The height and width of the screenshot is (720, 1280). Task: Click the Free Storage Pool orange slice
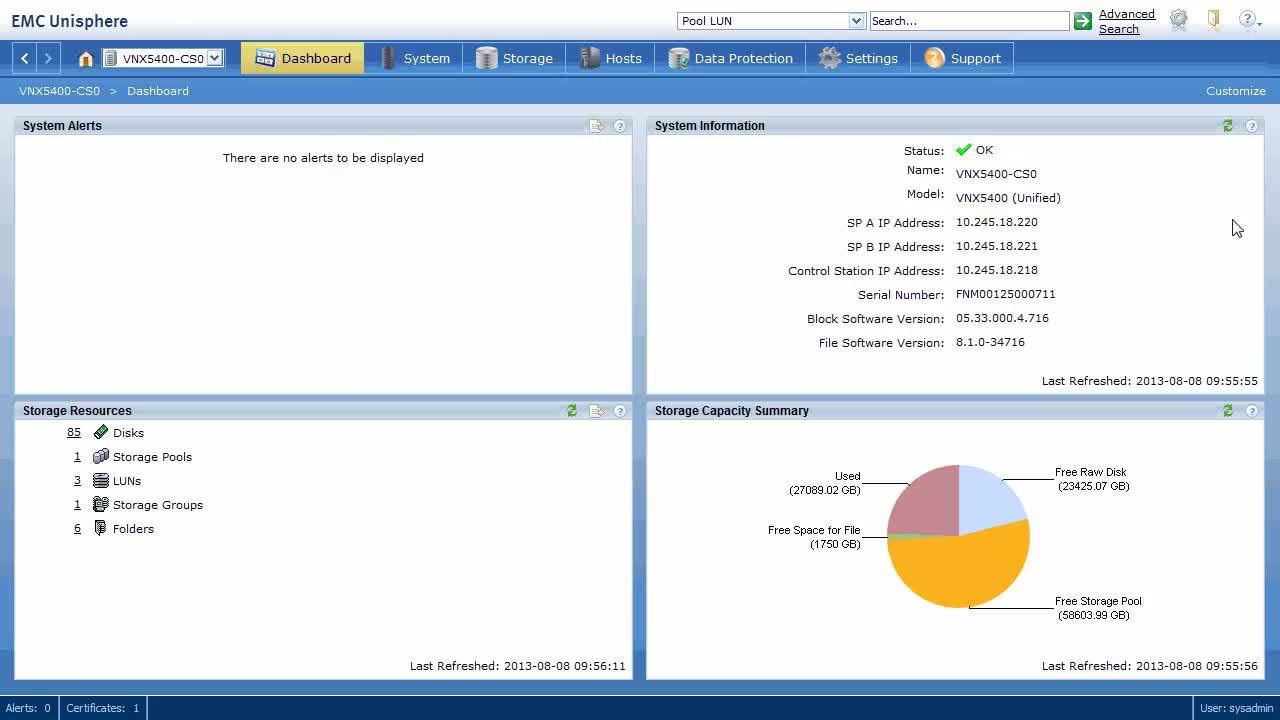(965, 570)
